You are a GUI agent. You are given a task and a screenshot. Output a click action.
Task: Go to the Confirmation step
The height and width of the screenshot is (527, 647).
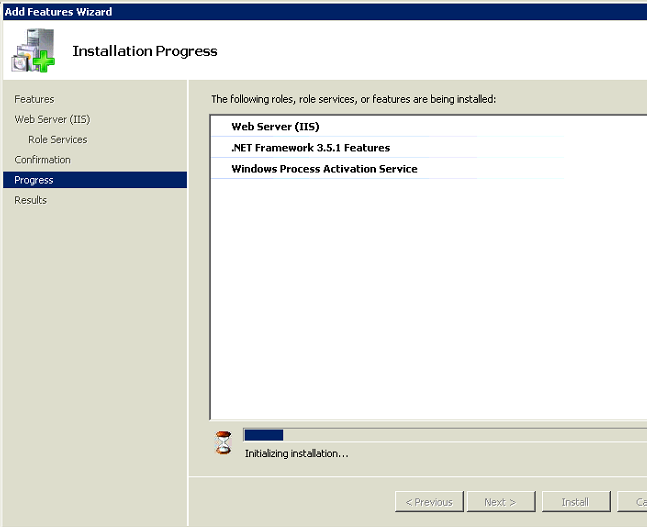click(x=42, y=160)
